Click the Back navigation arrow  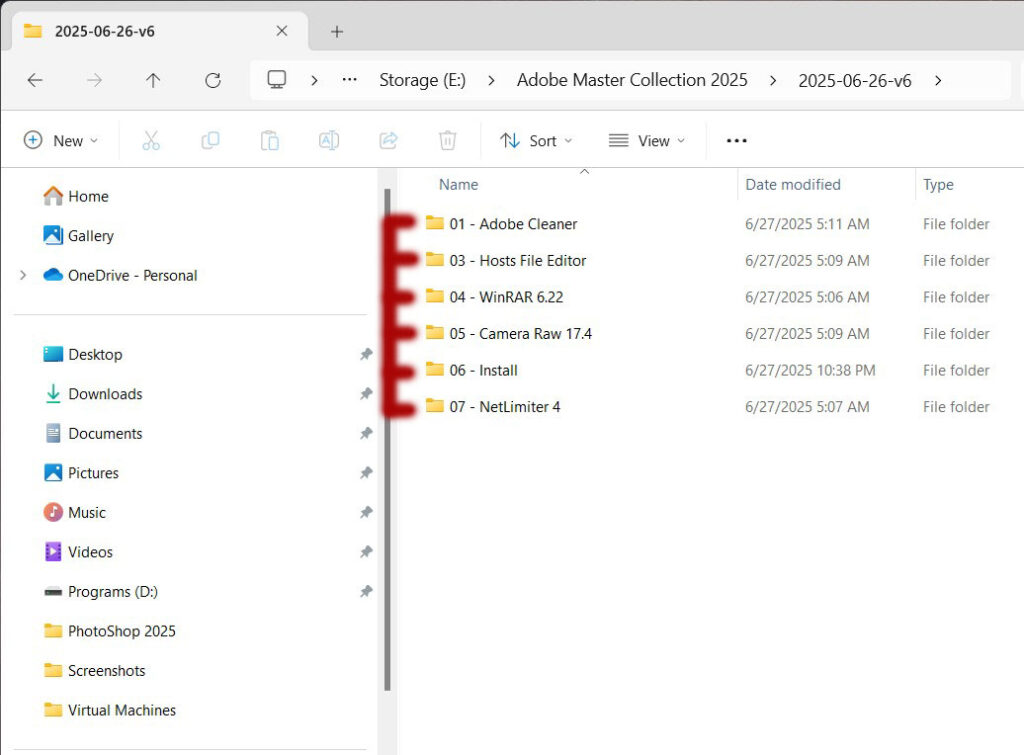click(35, 80)
